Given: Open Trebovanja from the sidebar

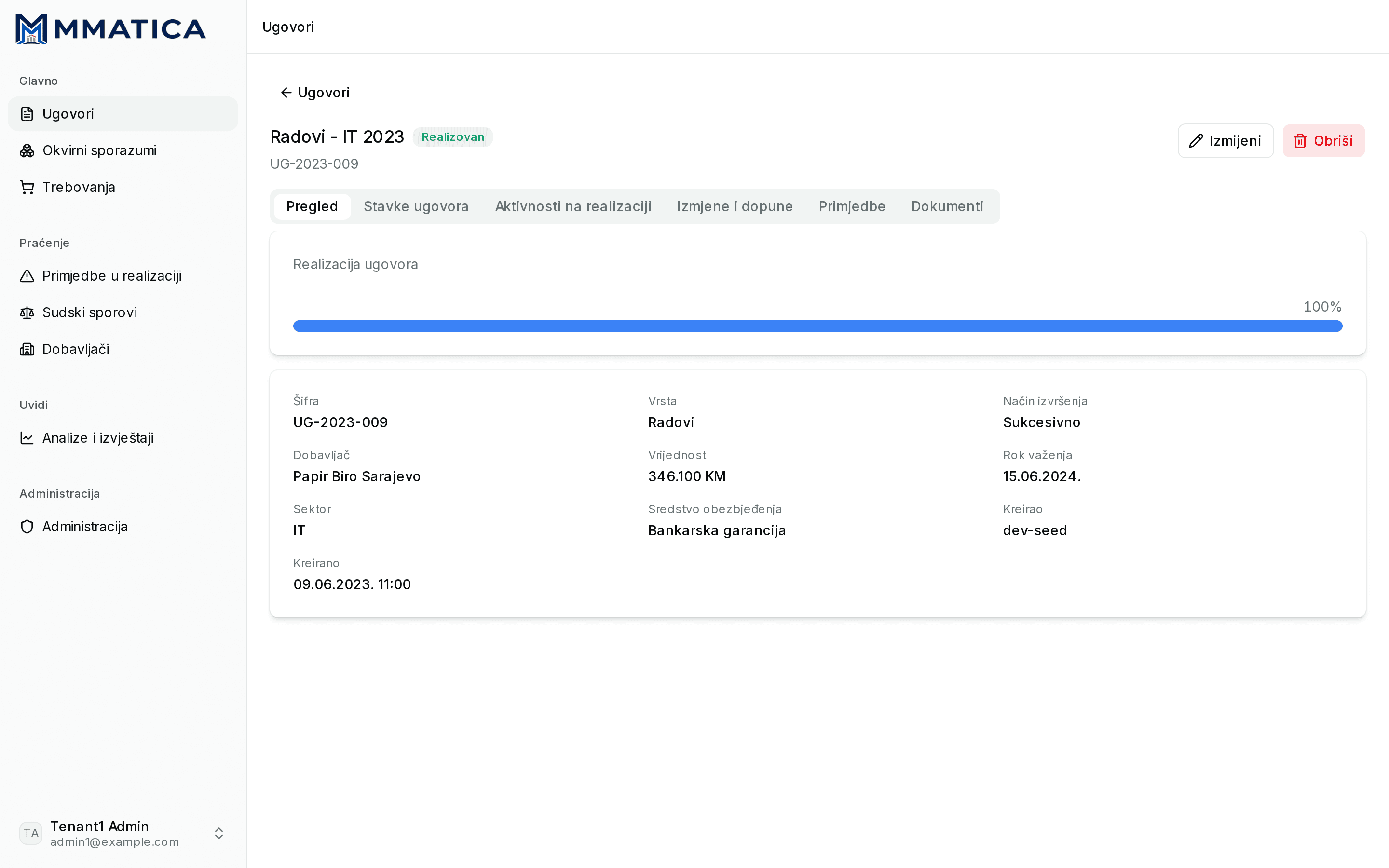Looking at the screenshot, I should (x=123, y=187).
